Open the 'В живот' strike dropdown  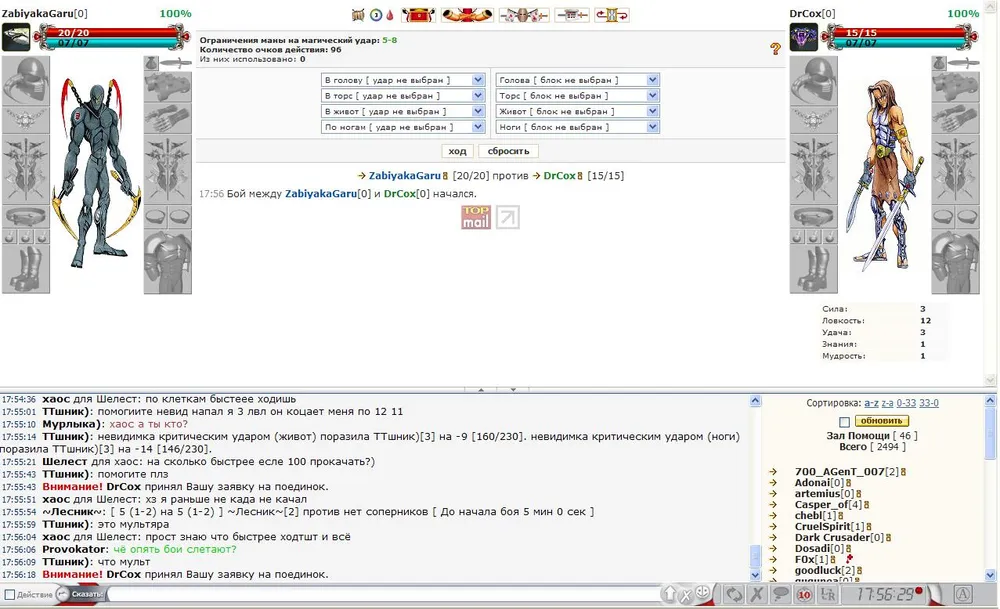403,111
